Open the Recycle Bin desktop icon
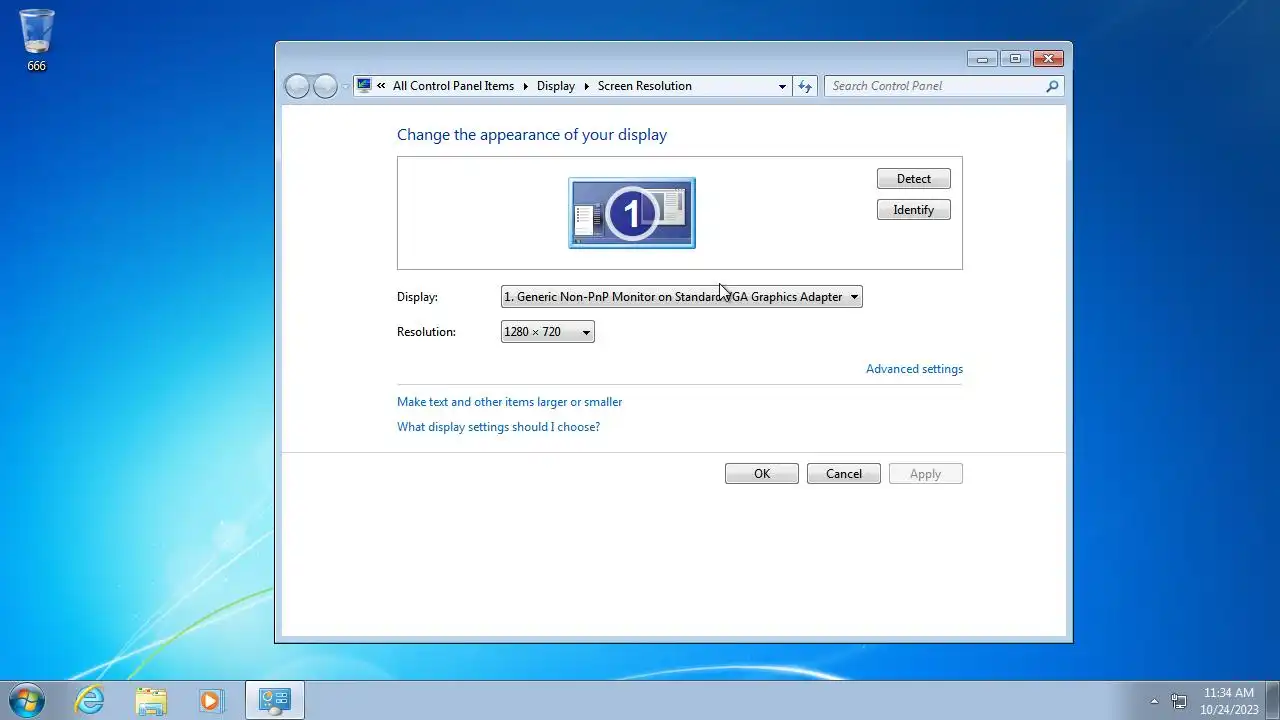The image size is (1280, 720). pos(37,40)
